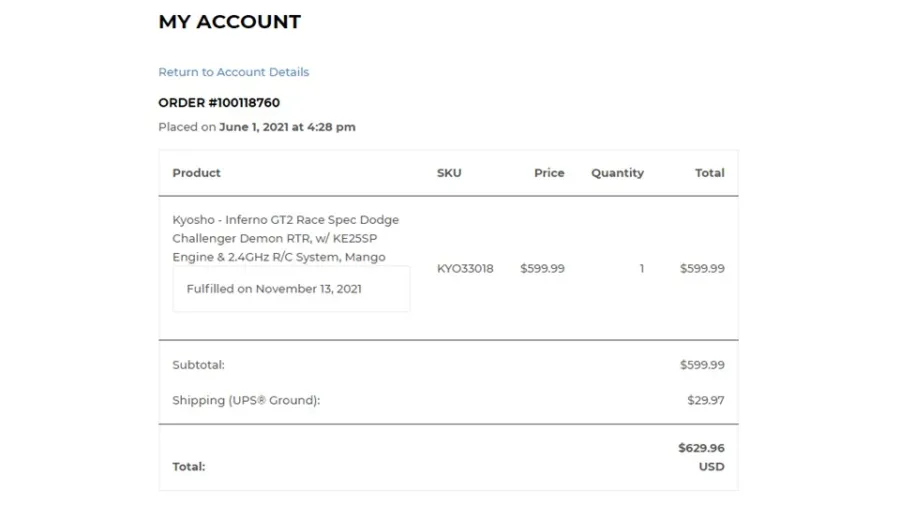Click the quantity value 1

[x=642, y=268]
